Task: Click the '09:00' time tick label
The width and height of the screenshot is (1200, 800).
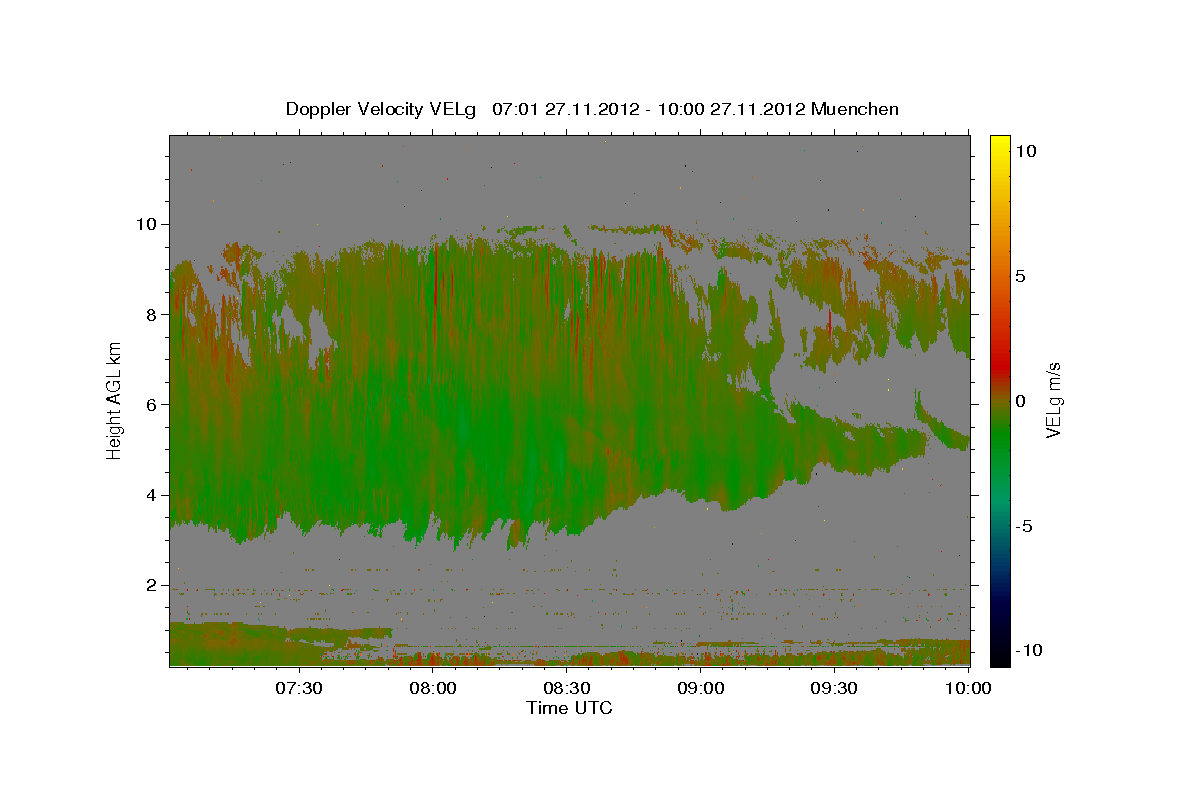Action: [x=701, y=688]
